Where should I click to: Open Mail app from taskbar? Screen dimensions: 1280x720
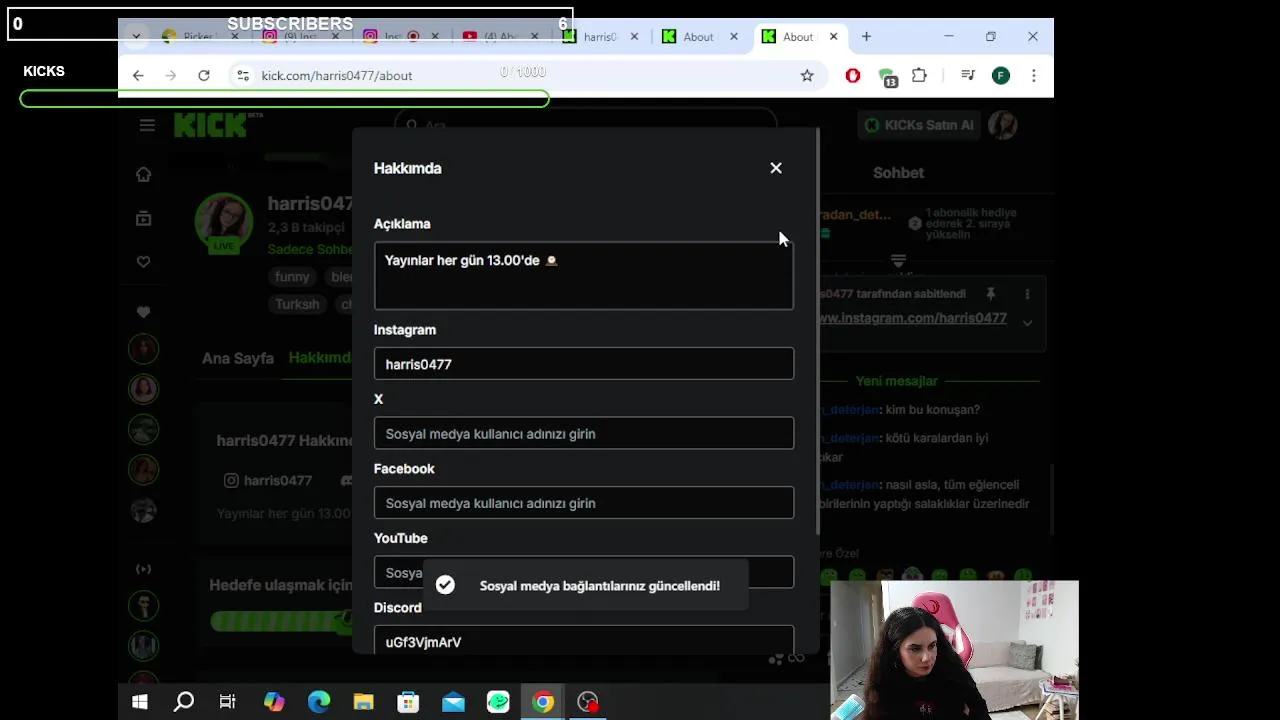pos(453,702)
